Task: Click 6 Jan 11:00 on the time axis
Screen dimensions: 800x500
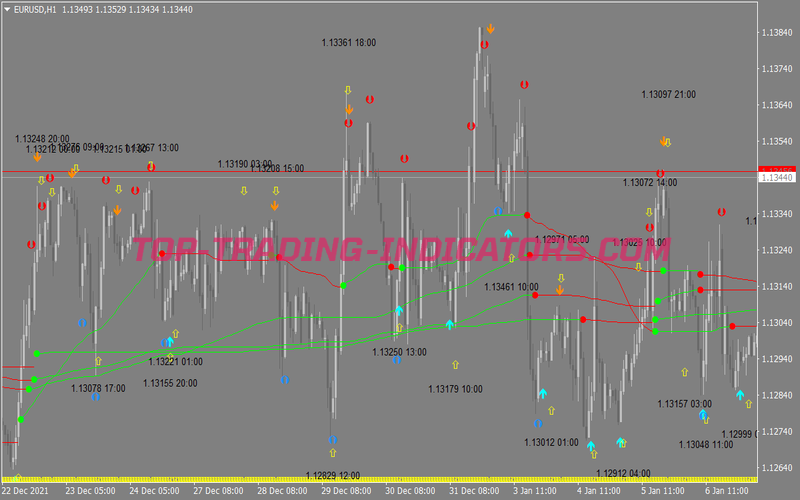Action: 727,491
